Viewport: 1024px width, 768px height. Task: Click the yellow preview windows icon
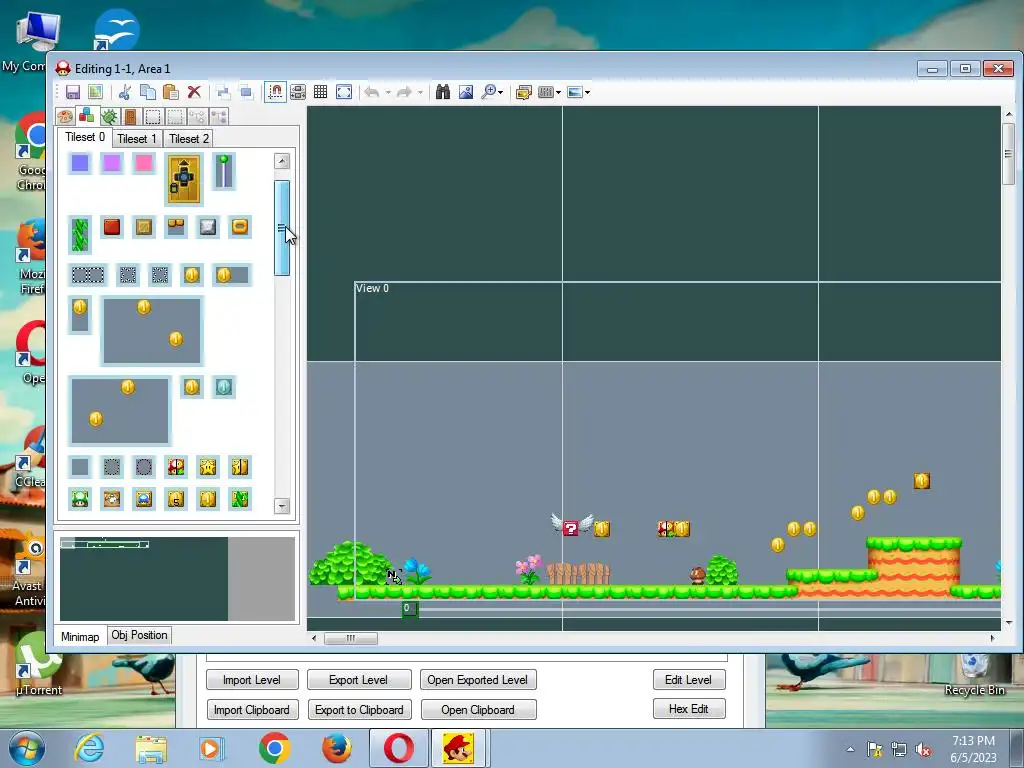point(523,92)
